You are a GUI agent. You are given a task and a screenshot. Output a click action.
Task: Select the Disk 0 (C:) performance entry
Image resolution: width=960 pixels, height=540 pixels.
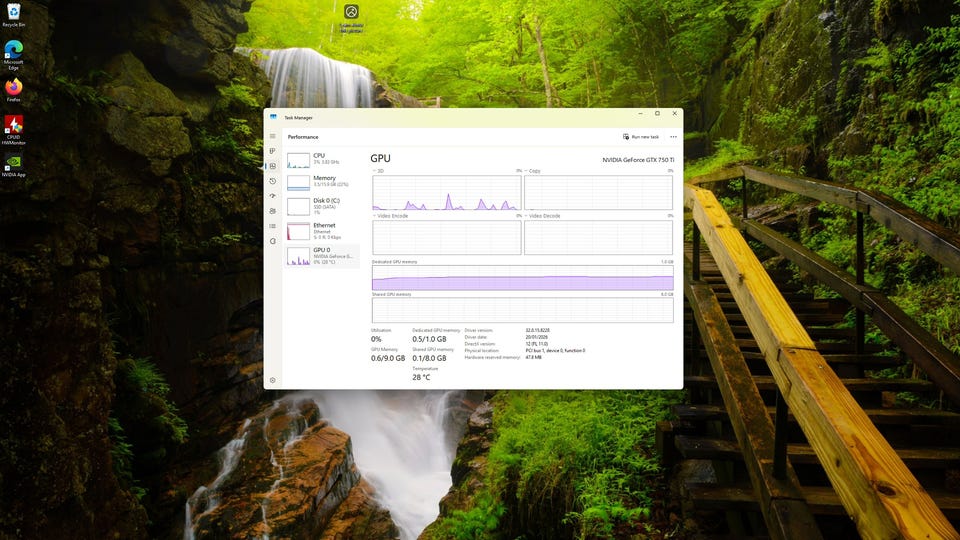point(322,206)
